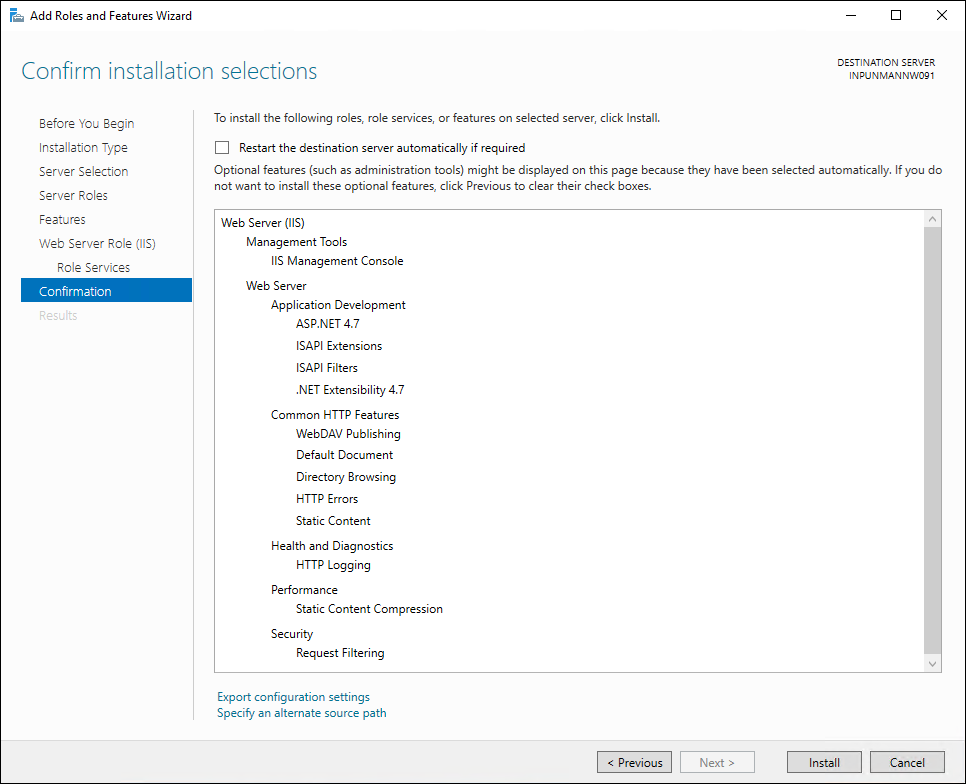Navigate to the Server Selection page
966x784 pixels.
click(x=83, y=172)
